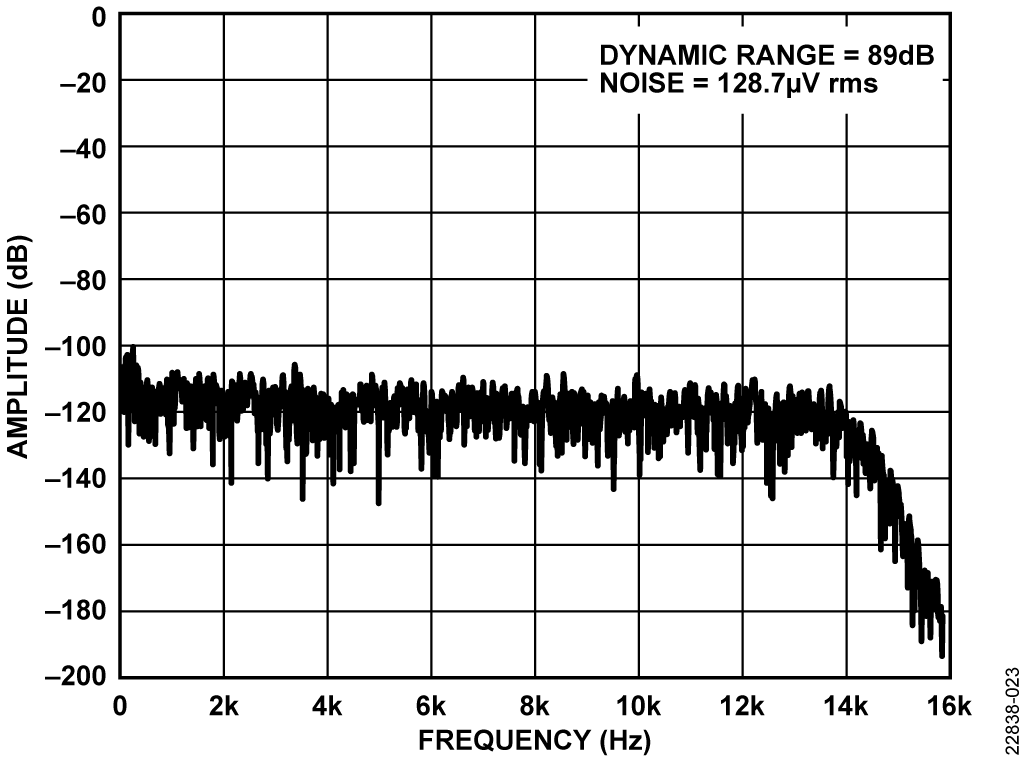Click the 12k frequency tick label
This screenshot has height=761, width=1024.
pyautogui.click(x=742, y=706)
